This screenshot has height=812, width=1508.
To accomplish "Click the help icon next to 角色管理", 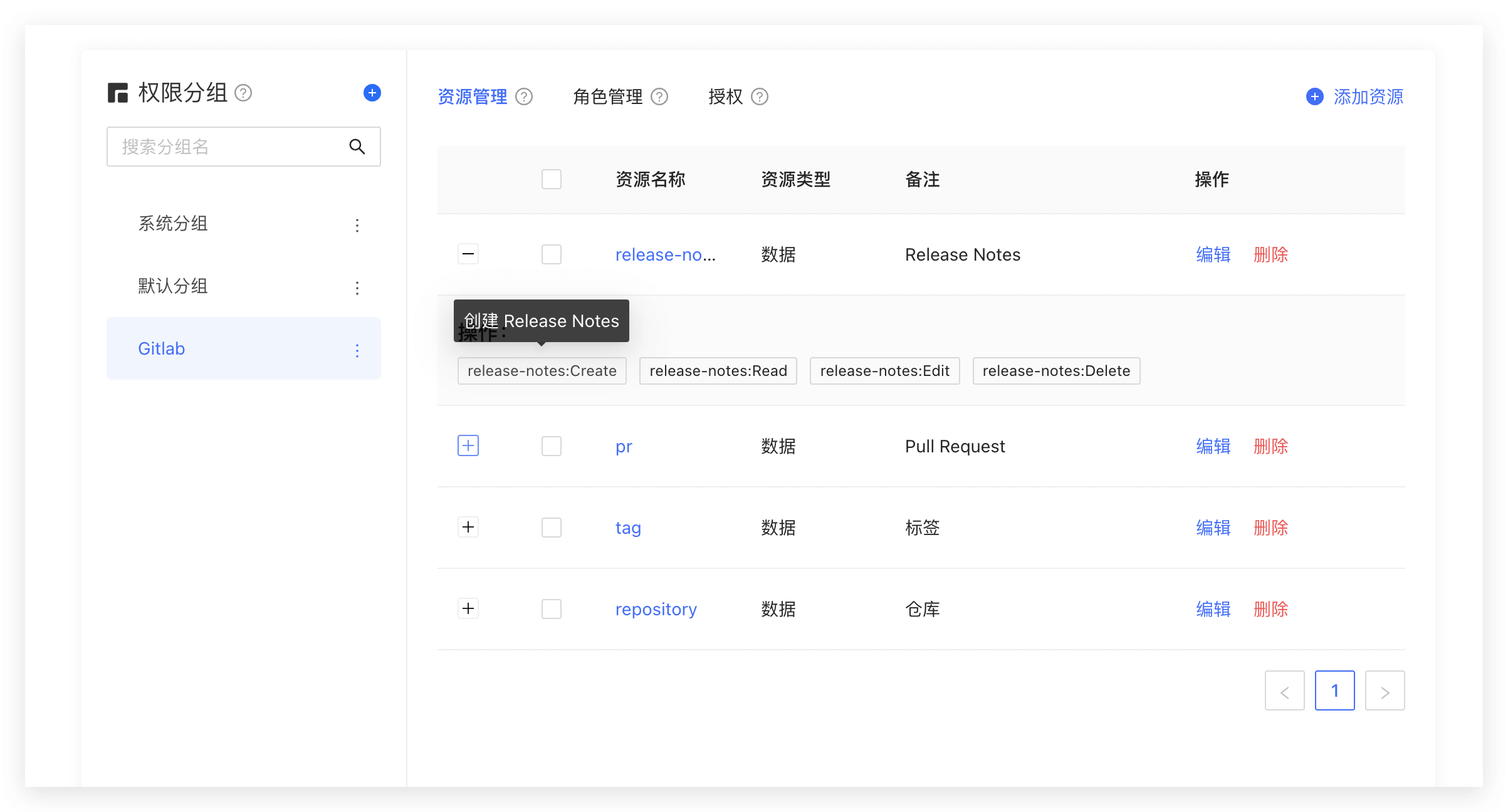I will (x=659, y=97).
